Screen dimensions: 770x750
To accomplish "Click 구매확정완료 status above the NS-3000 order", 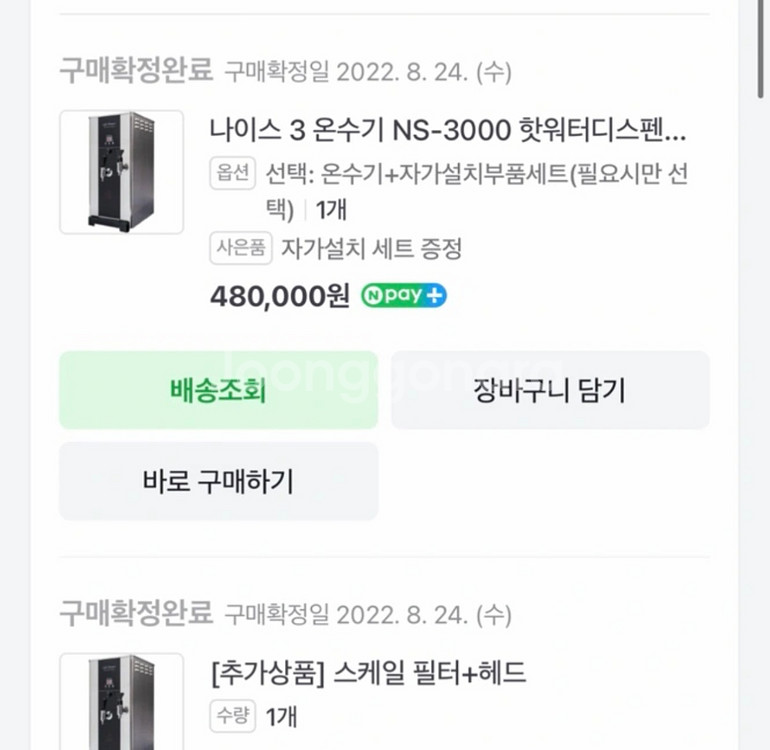I will [x=136, y=71].
